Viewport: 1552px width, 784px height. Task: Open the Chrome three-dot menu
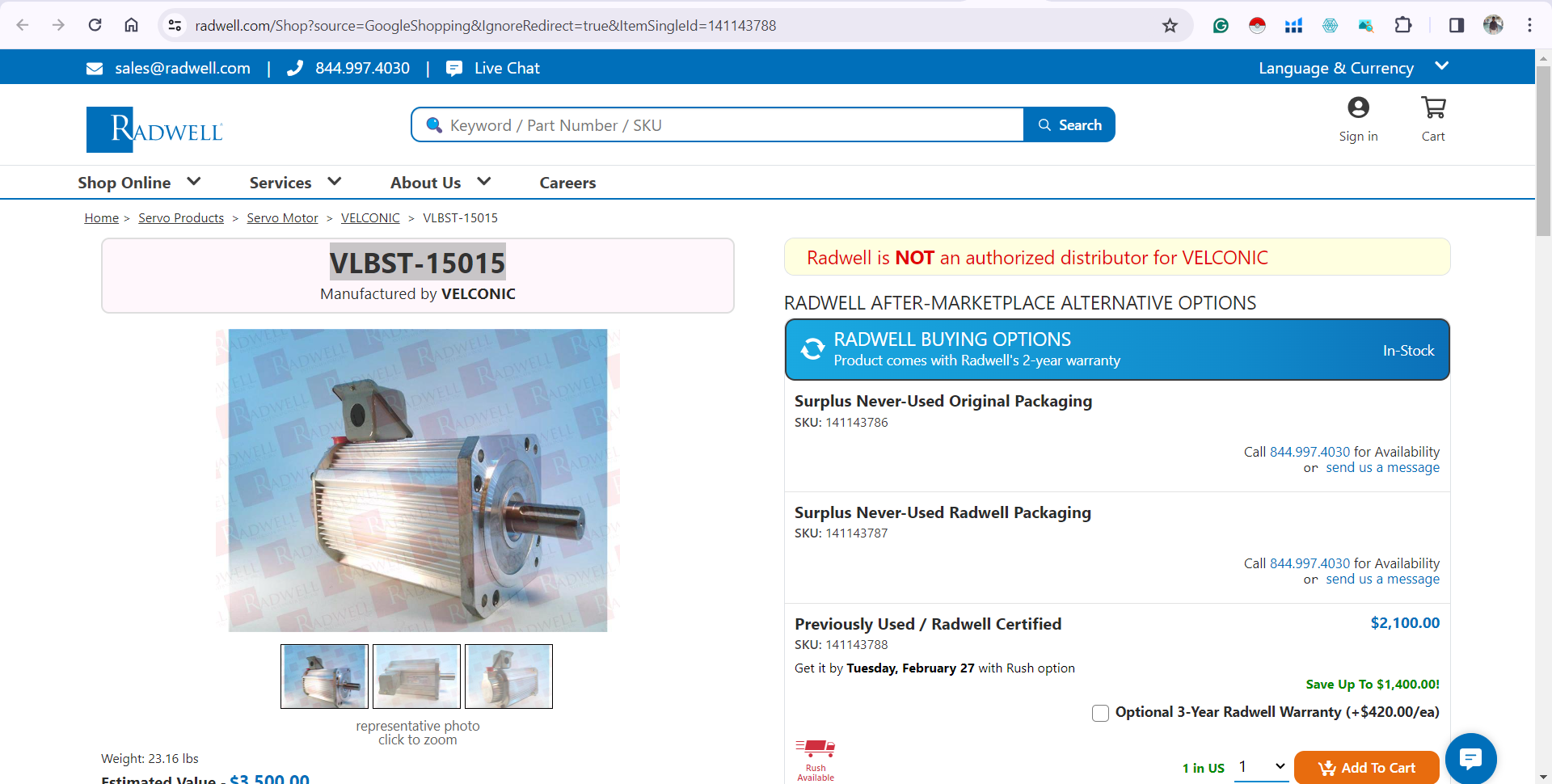point(1529,25)
